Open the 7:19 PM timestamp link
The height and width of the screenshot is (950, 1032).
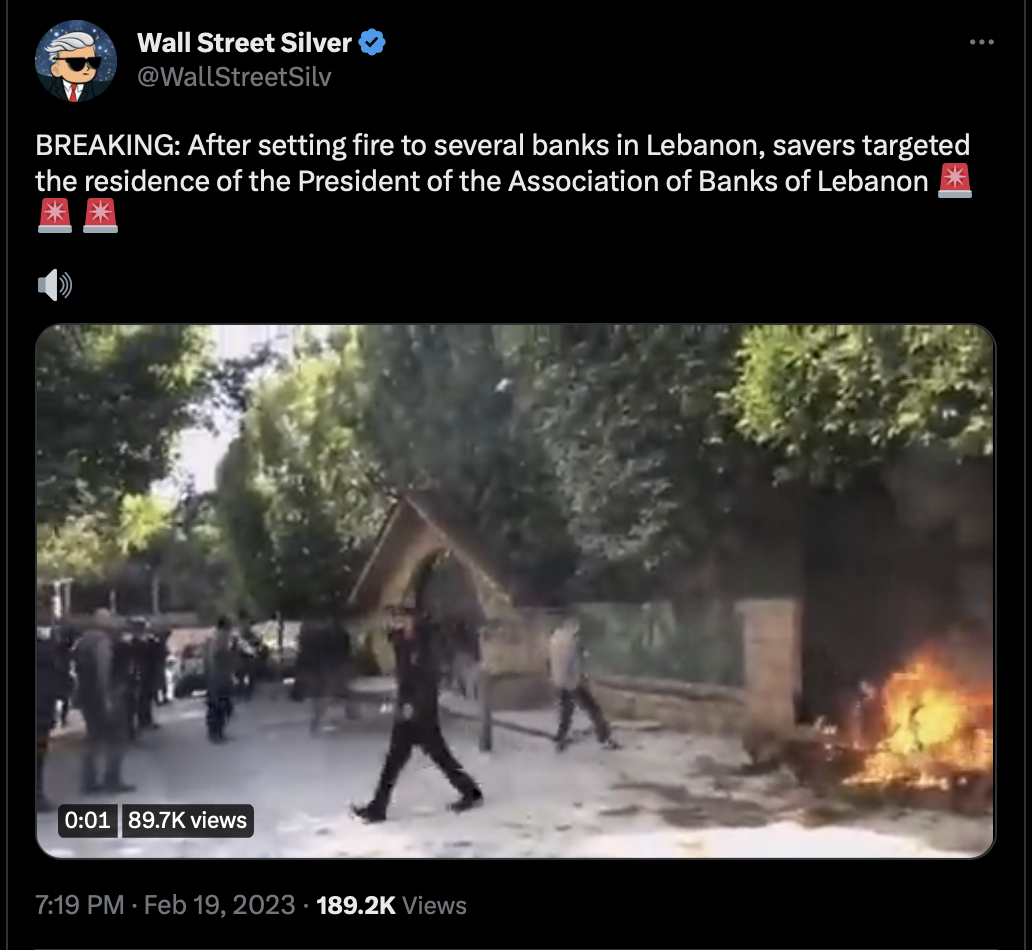[80, 905]
